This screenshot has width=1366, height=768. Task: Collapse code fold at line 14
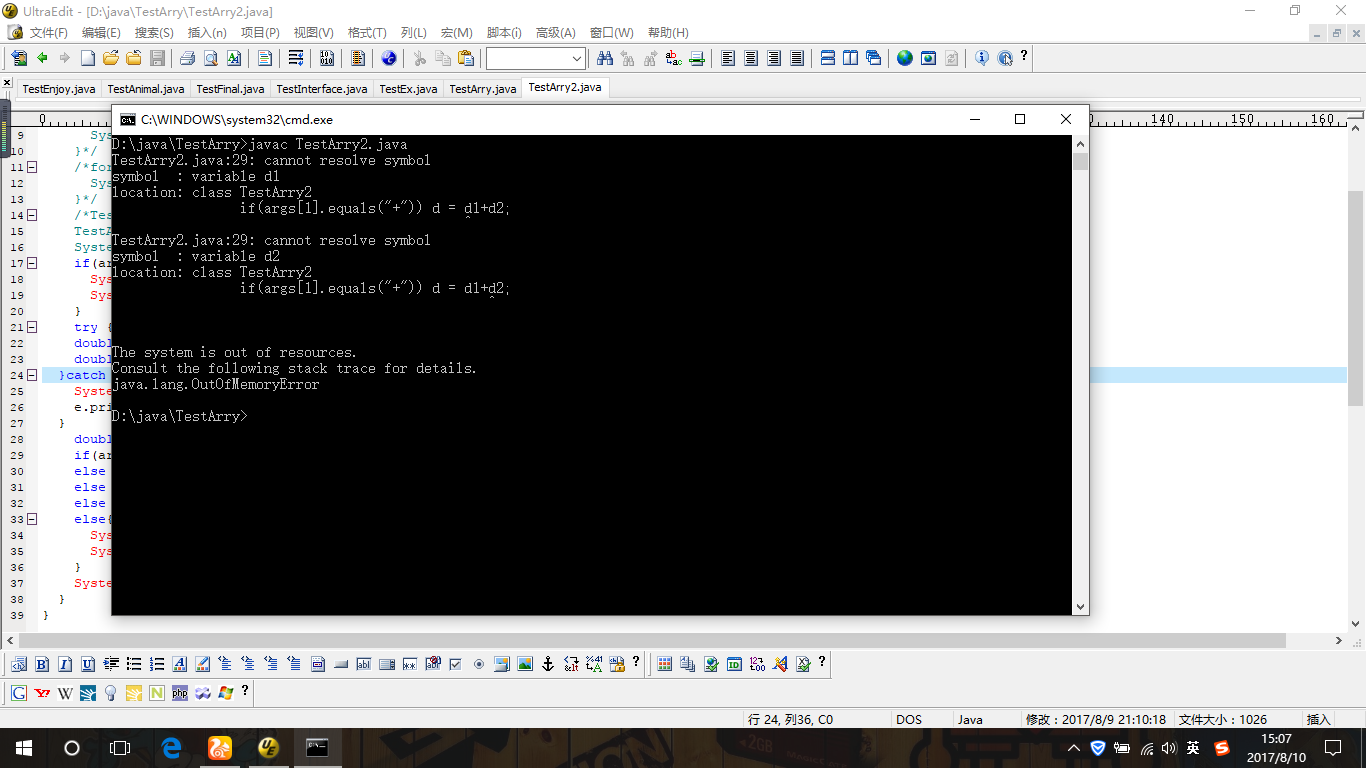click(x=31, y=215)
